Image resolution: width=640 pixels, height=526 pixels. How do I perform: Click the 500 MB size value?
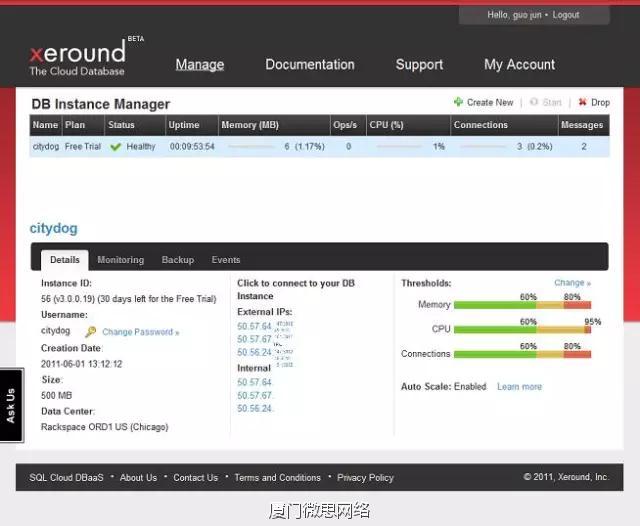click(56, 395)
